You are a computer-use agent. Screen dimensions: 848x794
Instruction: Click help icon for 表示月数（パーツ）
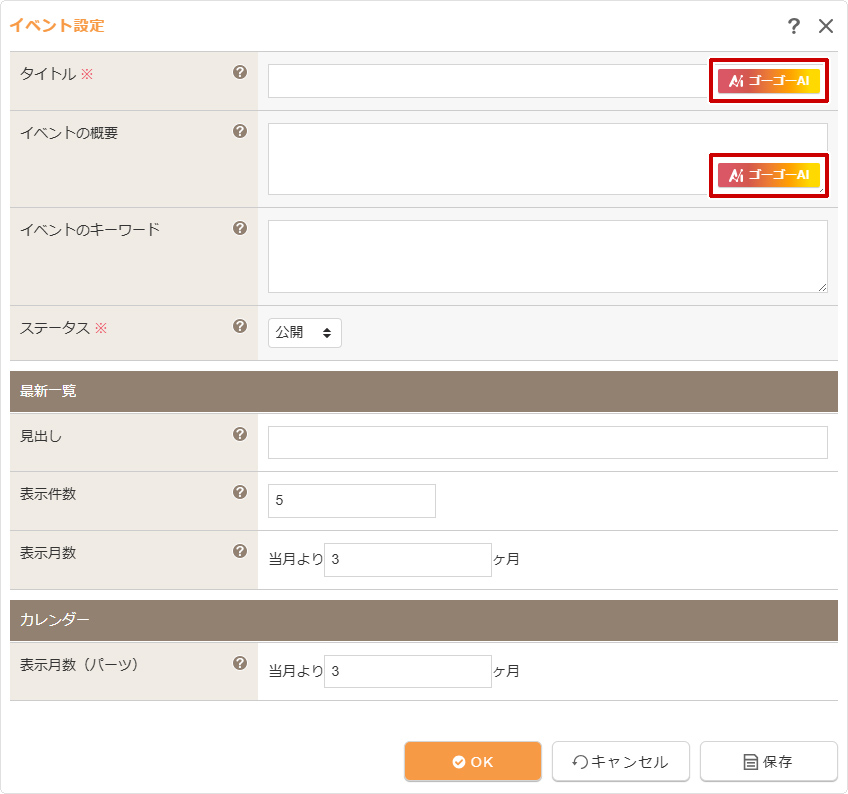point(240,663)
